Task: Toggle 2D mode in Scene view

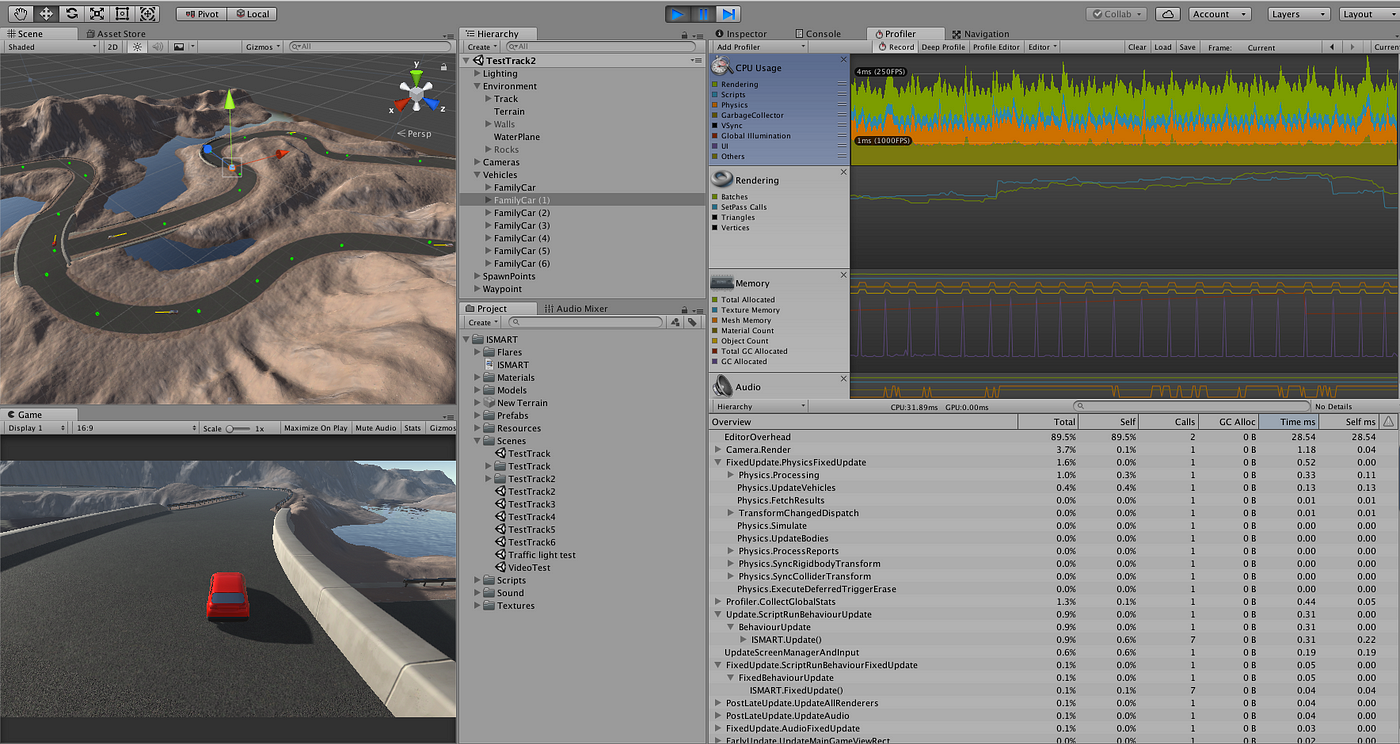Action: pos(113,47)
